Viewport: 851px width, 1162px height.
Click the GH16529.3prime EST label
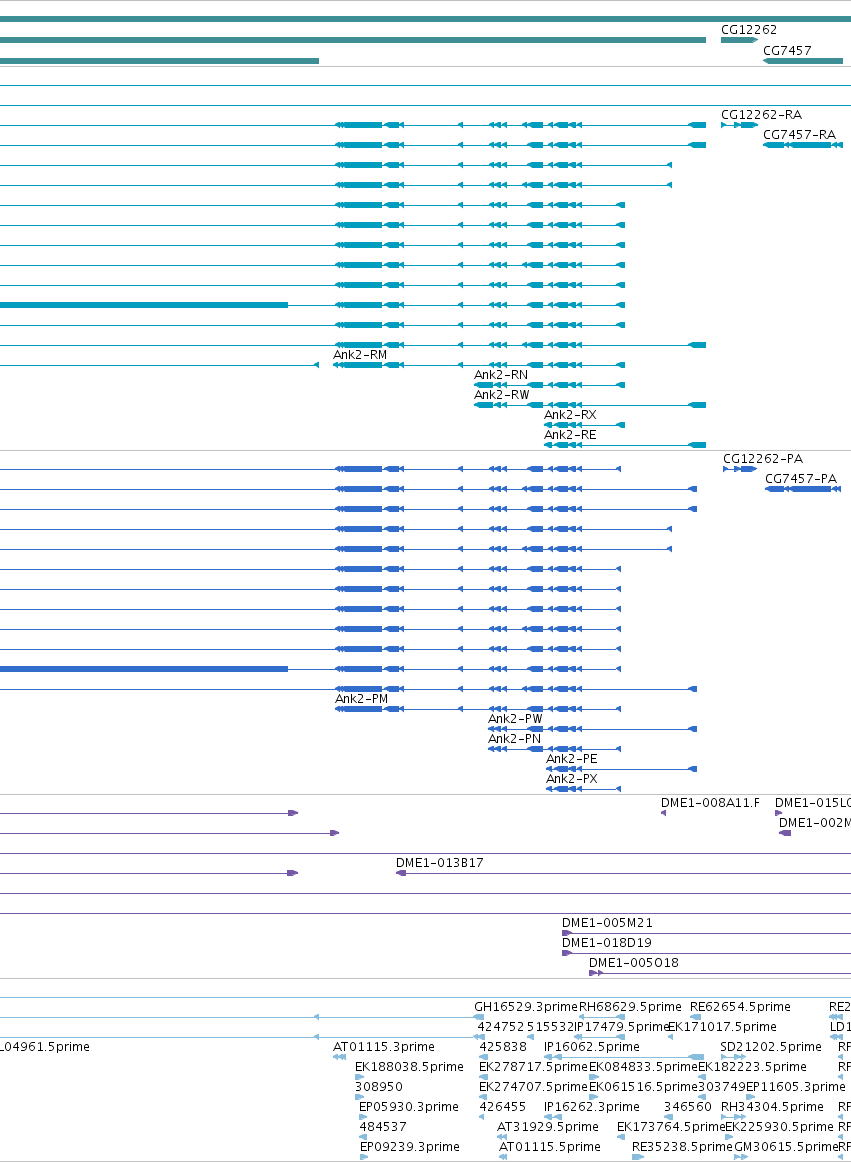(526, 1007)
